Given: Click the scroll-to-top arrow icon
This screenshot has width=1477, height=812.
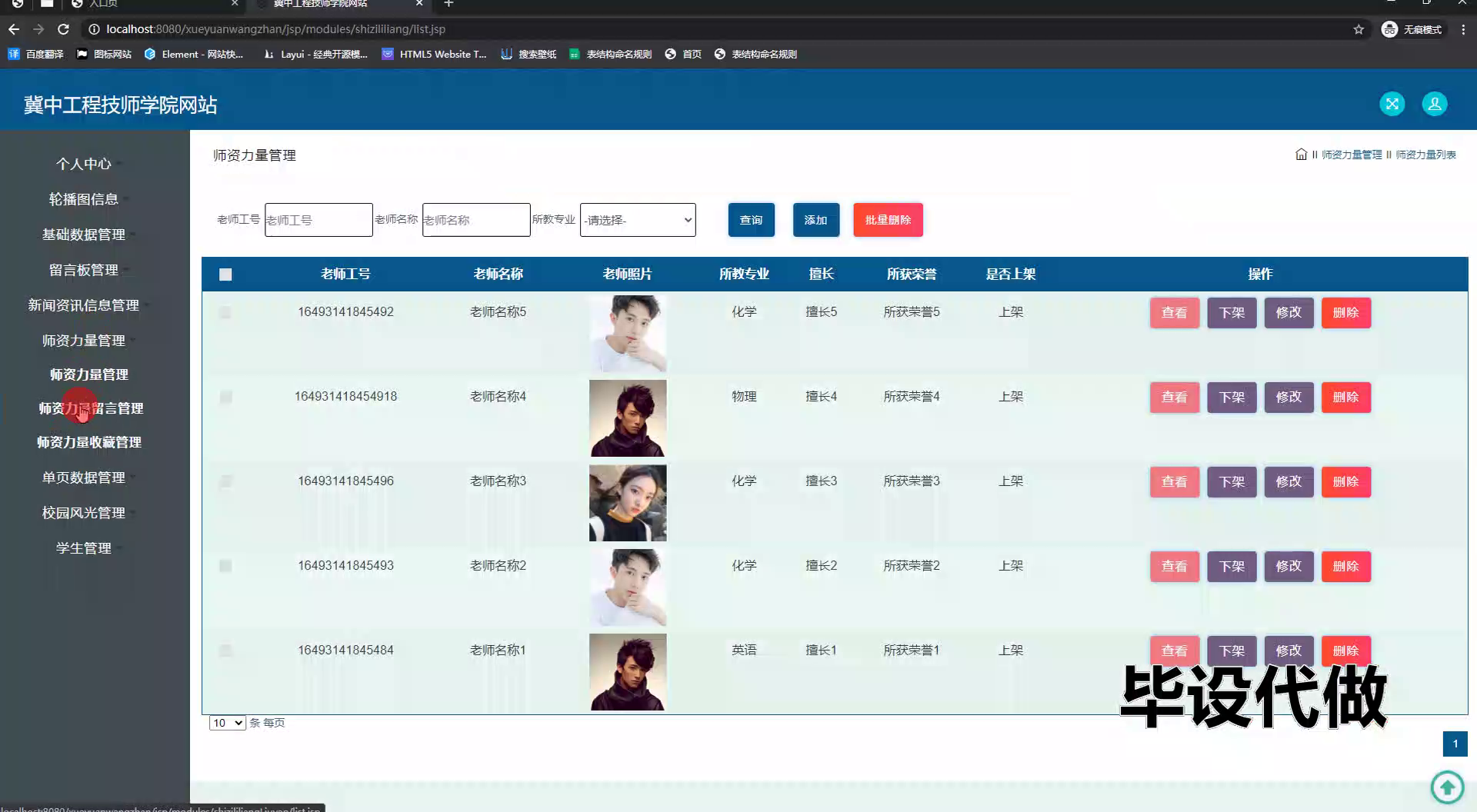Looking at the screenshot, I should (x=1447, y=787).
